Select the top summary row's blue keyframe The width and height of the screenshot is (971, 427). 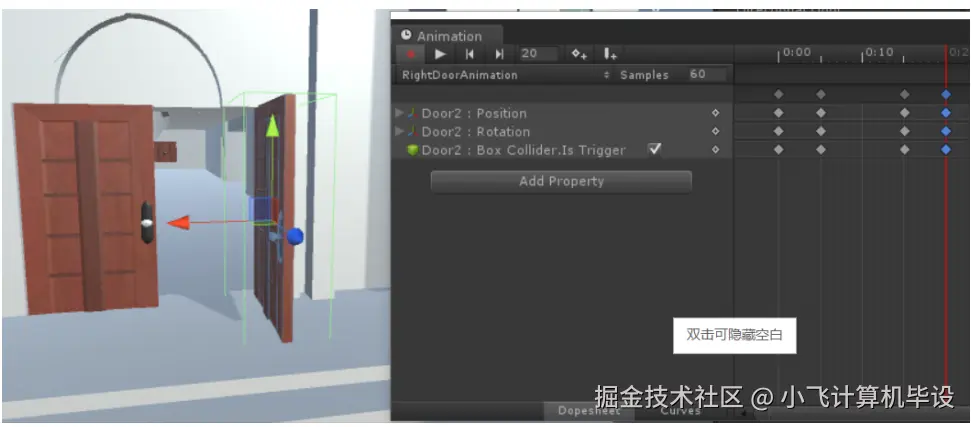pos(946,94)
